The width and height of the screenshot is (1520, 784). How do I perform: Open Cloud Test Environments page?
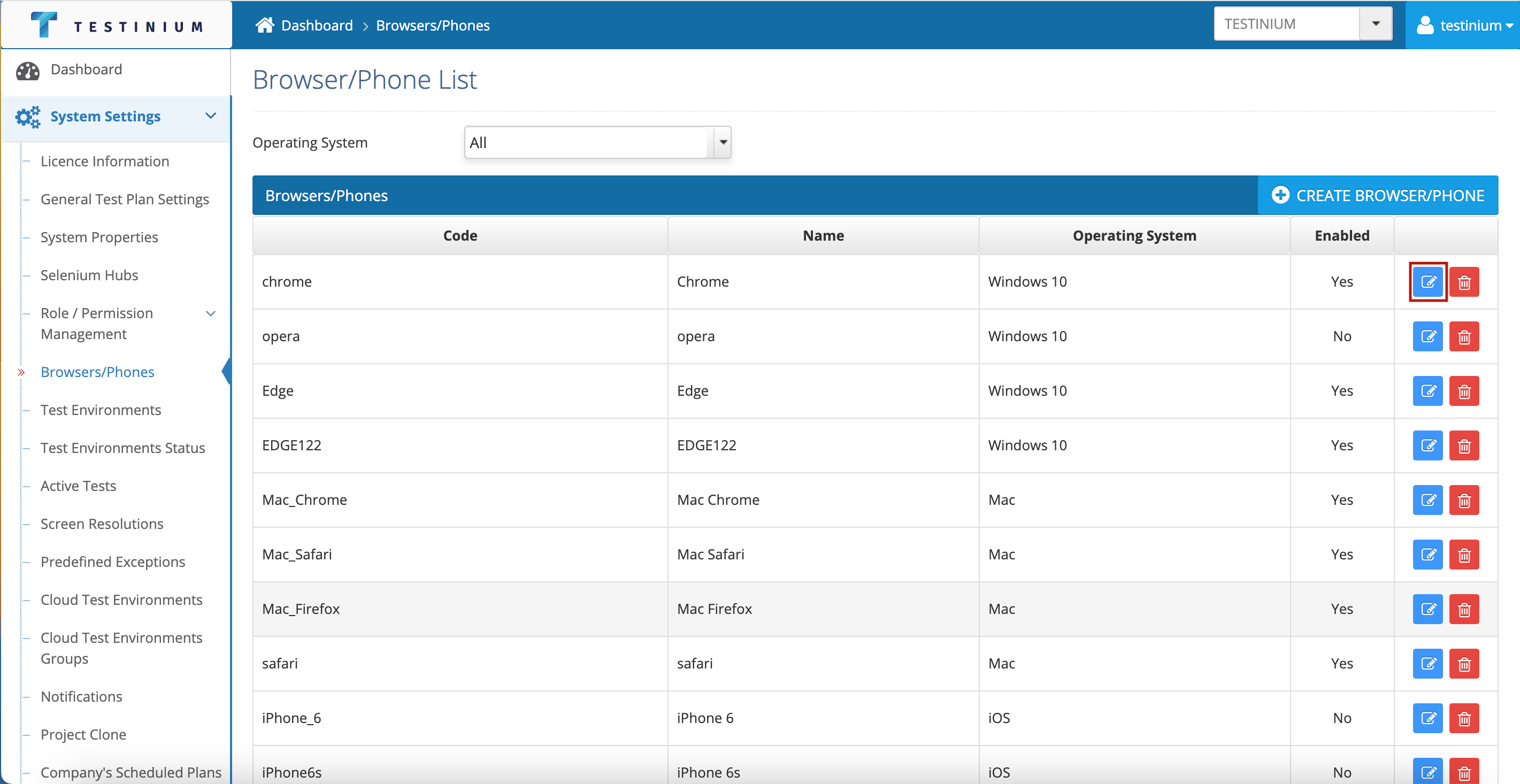coord(122,600)
